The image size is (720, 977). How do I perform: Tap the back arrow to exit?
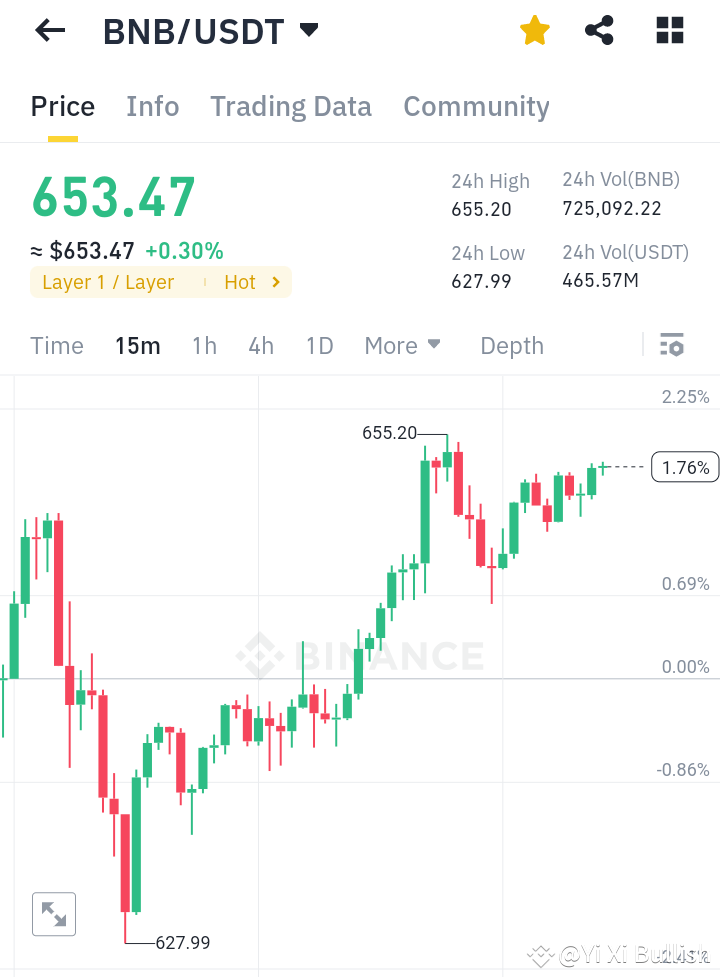(x=49, y=30)
